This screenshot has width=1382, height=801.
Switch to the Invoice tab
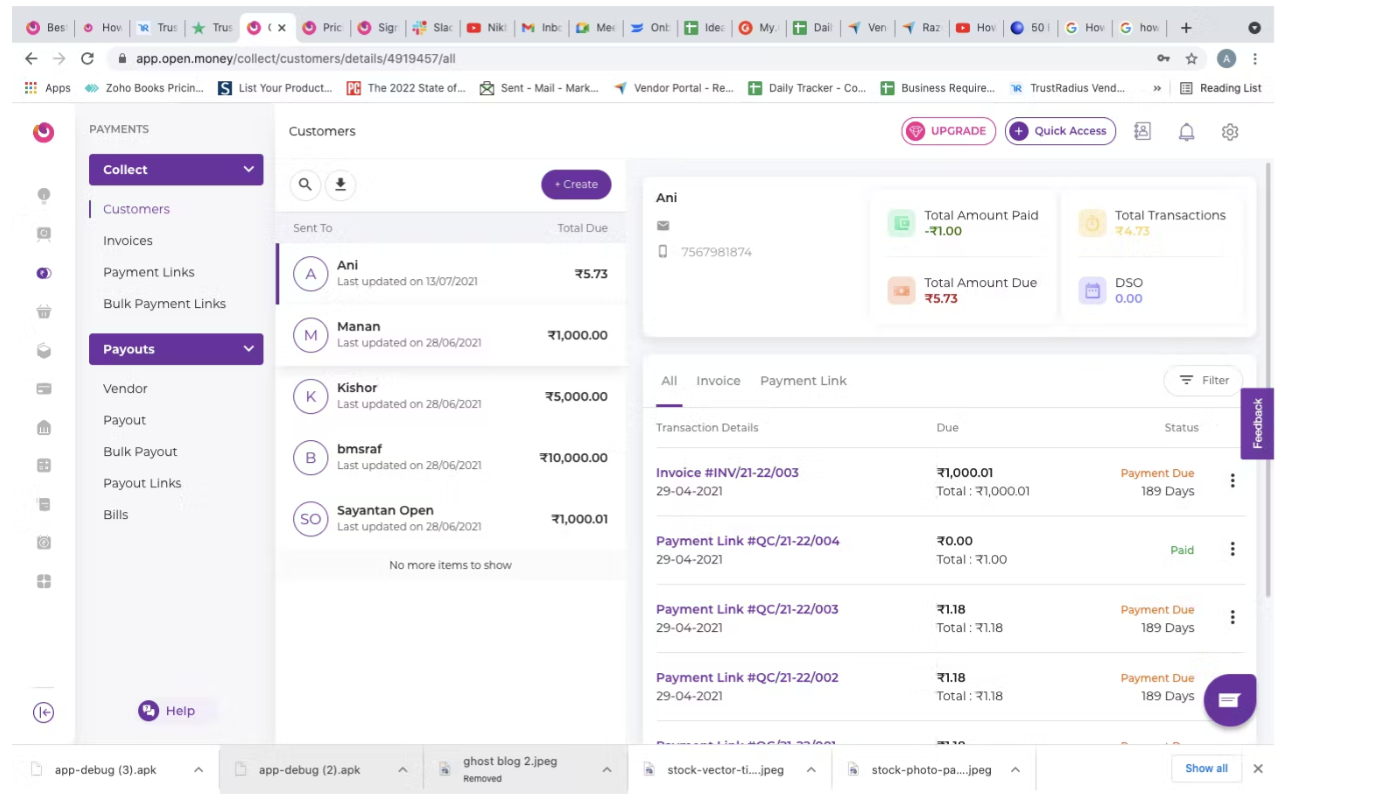[x=718, y=380]
